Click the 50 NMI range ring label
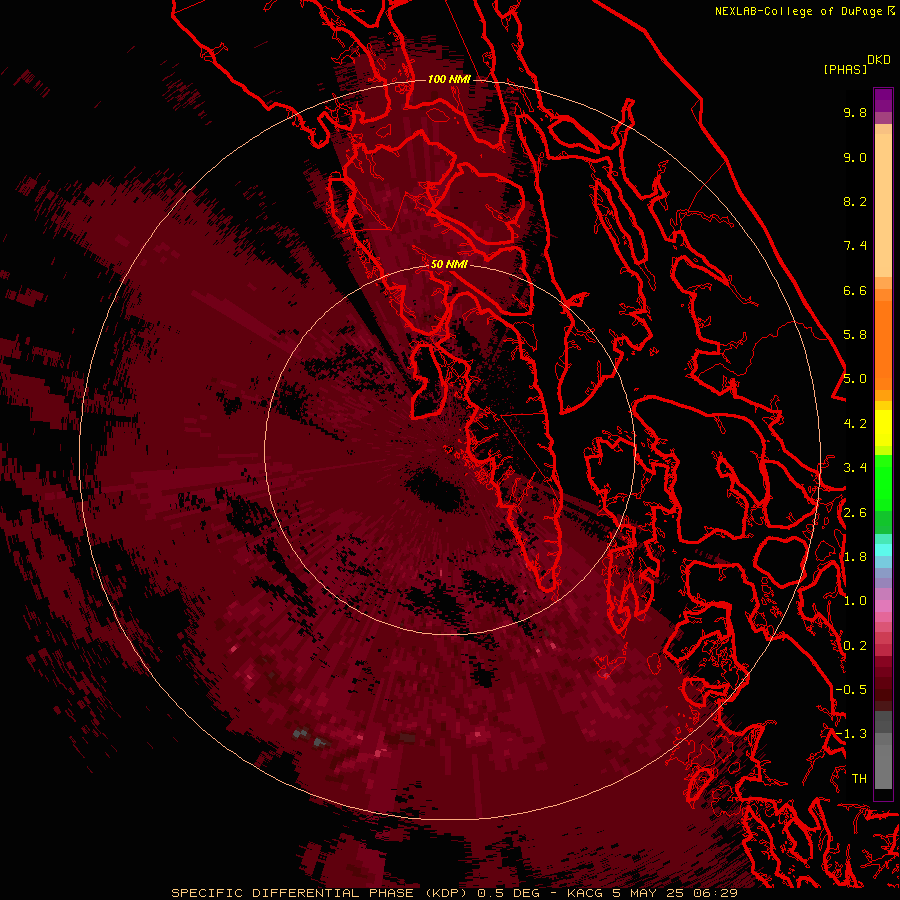 449,264
